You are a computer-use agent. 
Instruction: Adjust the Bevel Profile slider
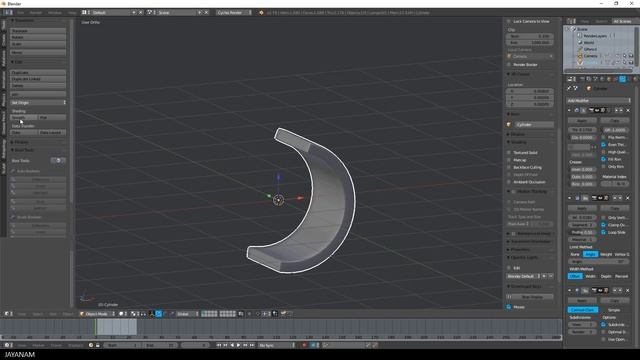tap(582, 232)
